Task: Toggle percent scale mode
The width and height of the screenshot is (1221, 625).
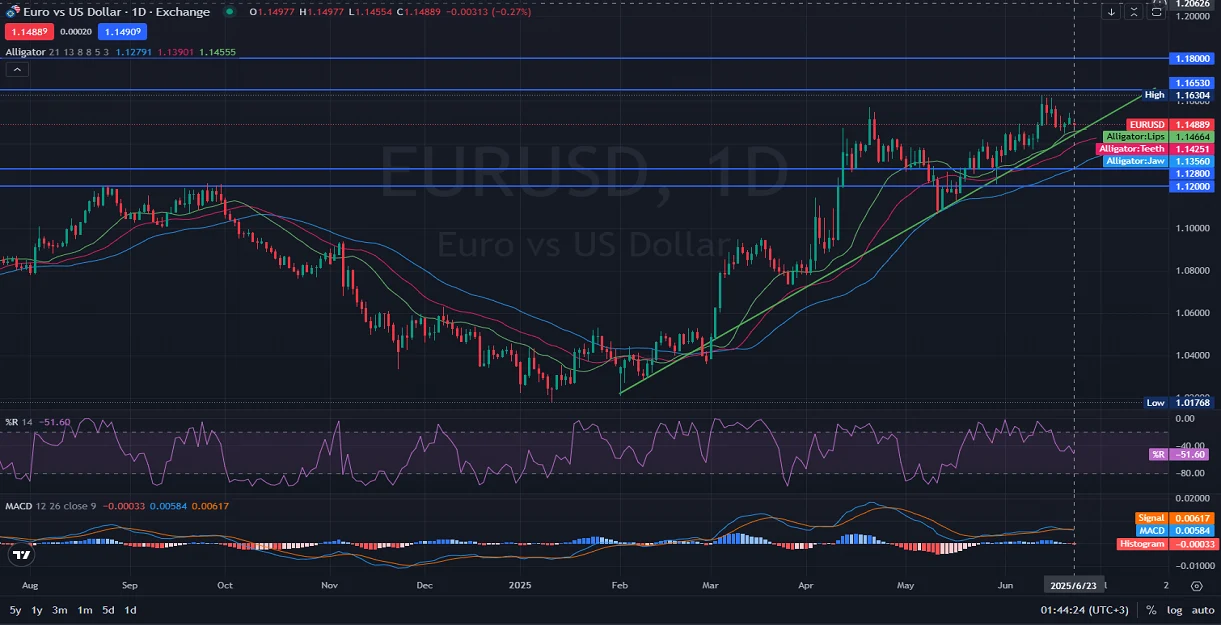Action: [x=1152, y=610]
